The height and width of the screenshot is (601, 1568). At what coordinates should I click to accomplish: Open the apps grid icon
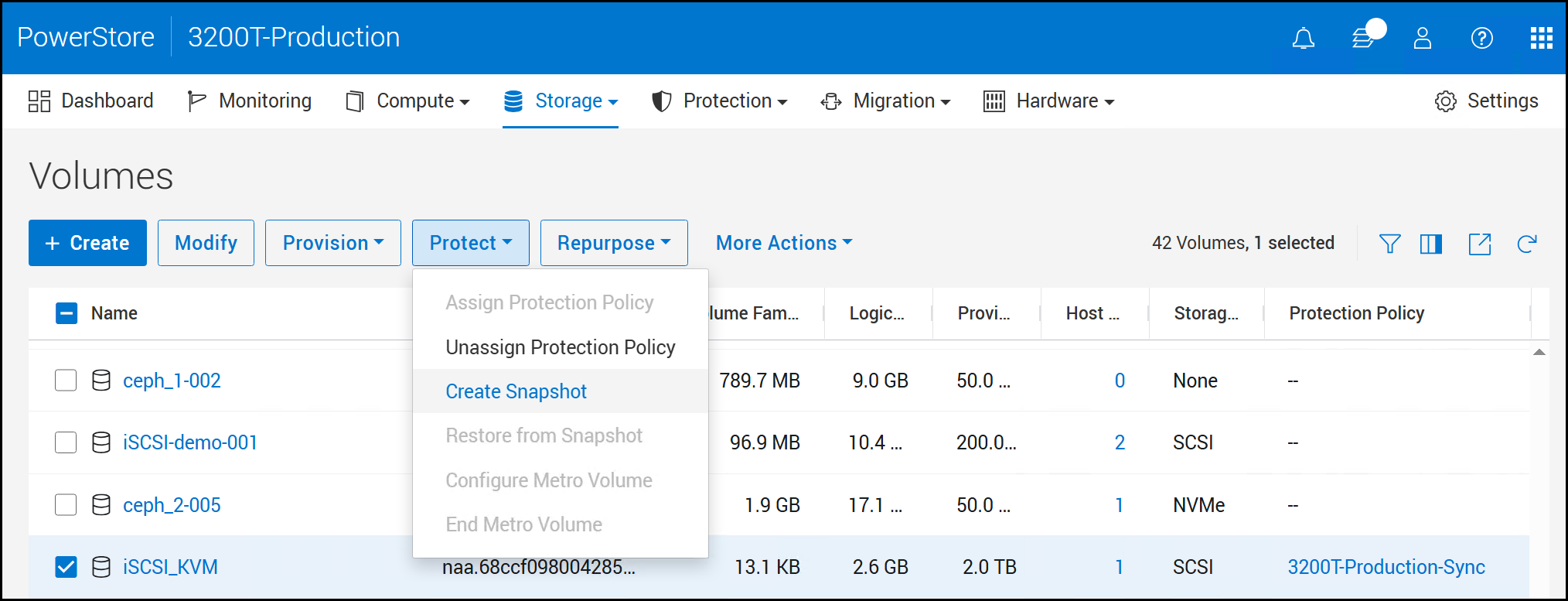pyautogui.click(x=1541, y=38)
